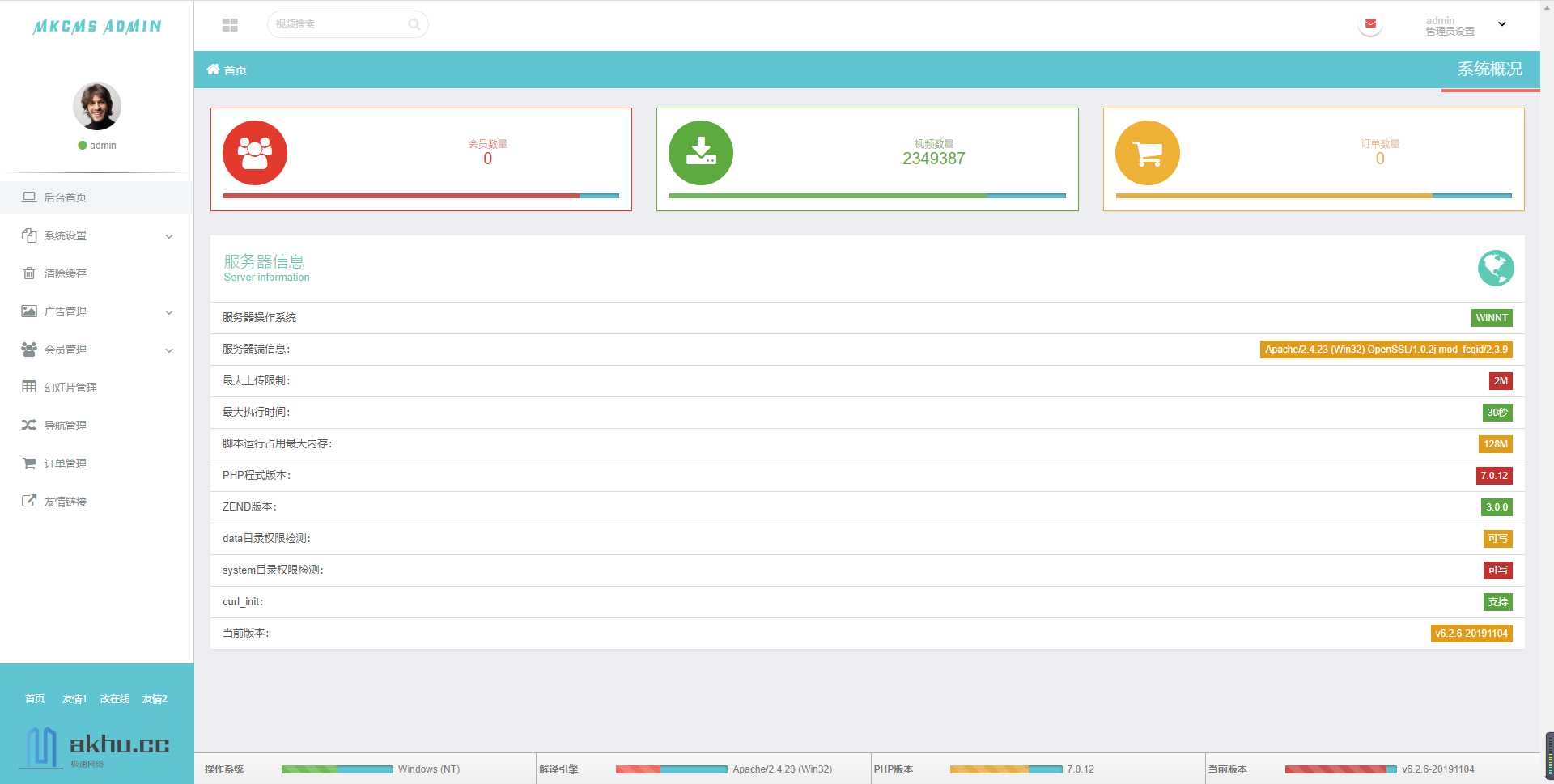The width and height of the screenshot is (1554, 784).
Task: Click the orange shopping cart icon
Action: pyautogui.click(x=1148, y=153)
